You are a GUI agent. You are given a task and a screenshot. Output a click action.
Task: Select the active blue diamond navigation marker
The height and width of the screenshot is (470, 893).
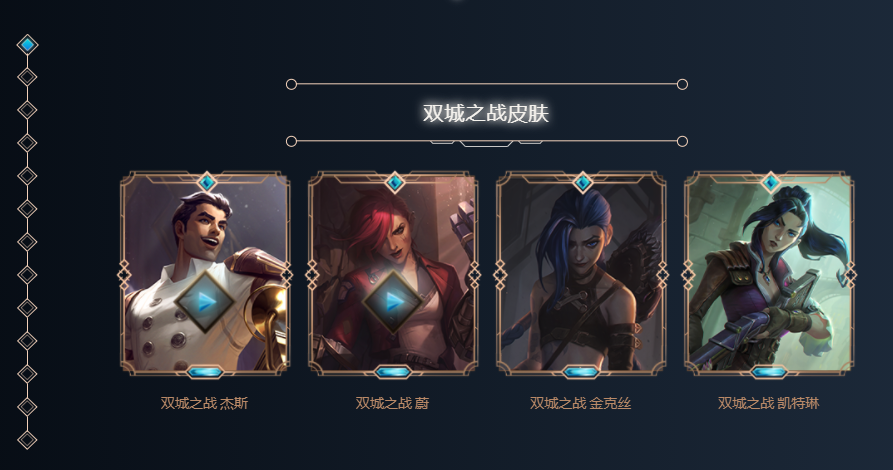click(27, 44)
